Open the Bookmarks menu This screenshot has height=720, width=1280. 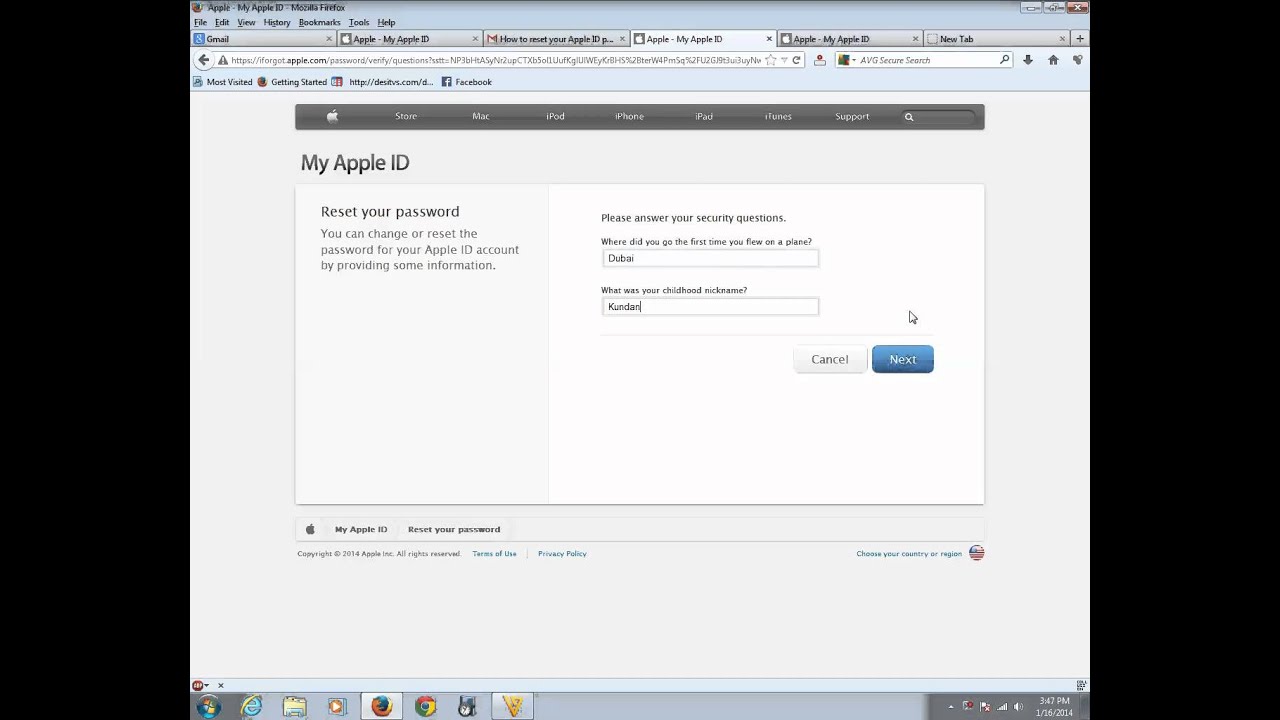click(320, 22)
